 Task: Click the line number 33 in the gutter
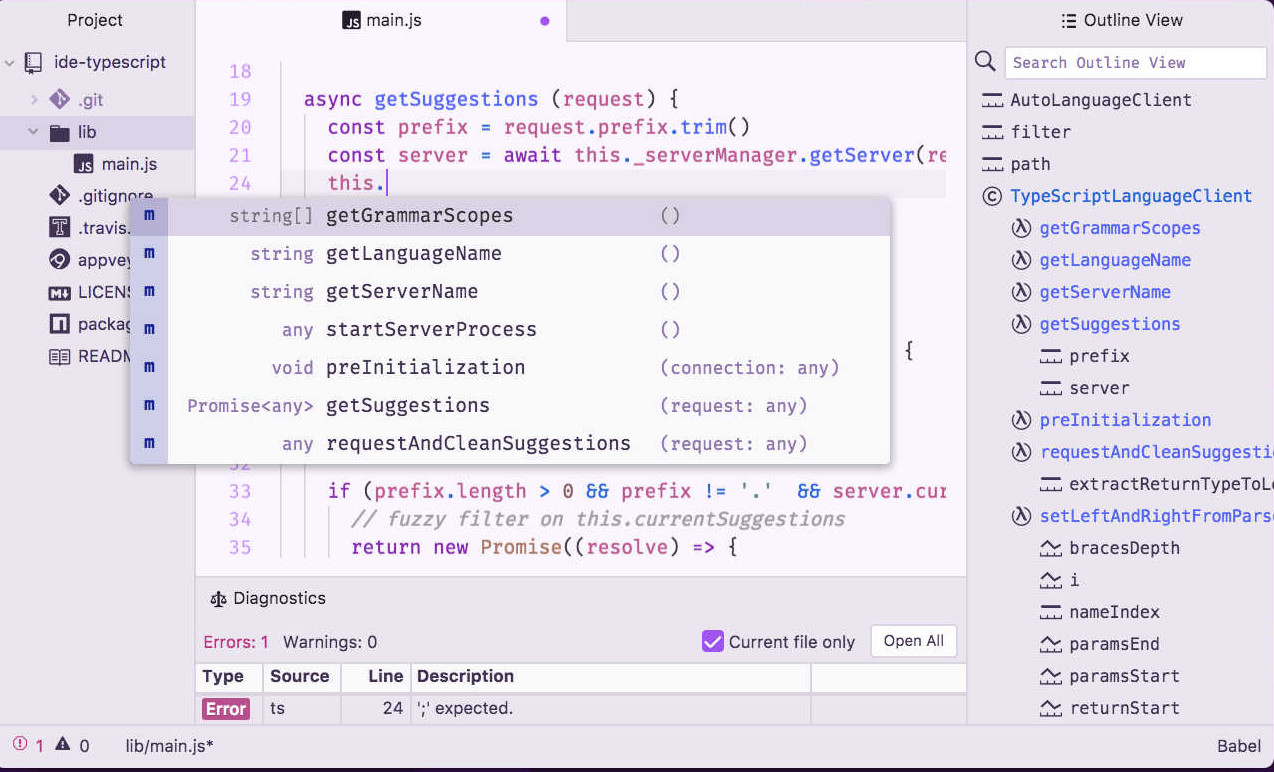coord(240,492)
